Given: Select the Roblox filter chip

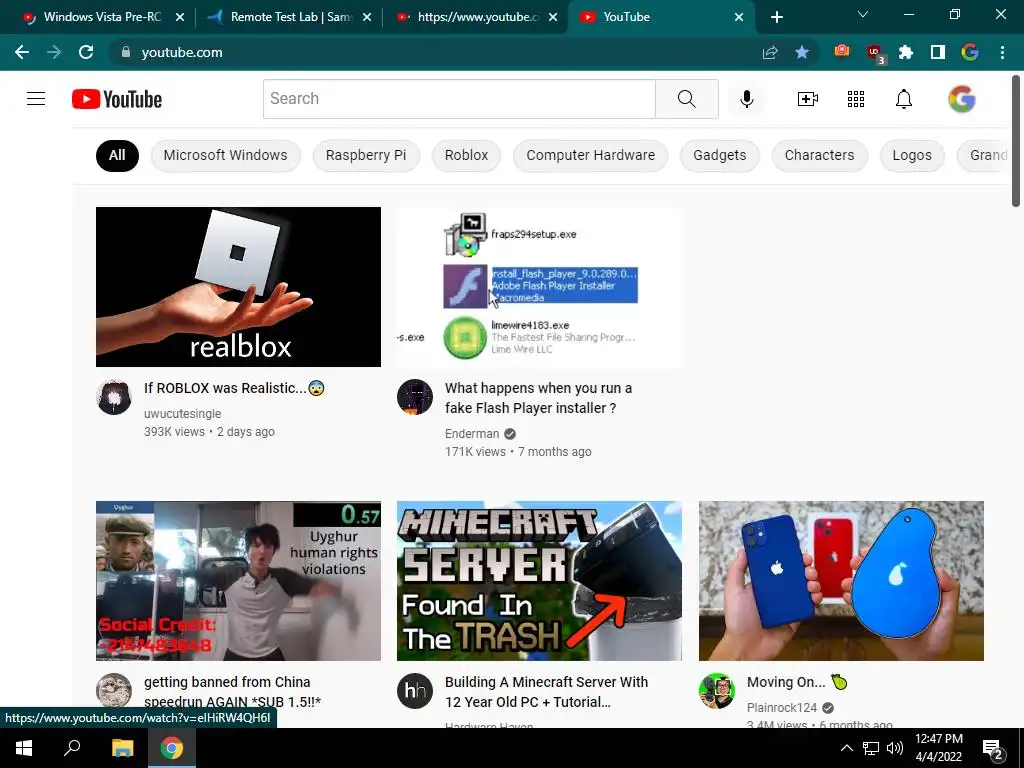Looking at the screenshot, I should pyautogui.click(x=466, y=155).
